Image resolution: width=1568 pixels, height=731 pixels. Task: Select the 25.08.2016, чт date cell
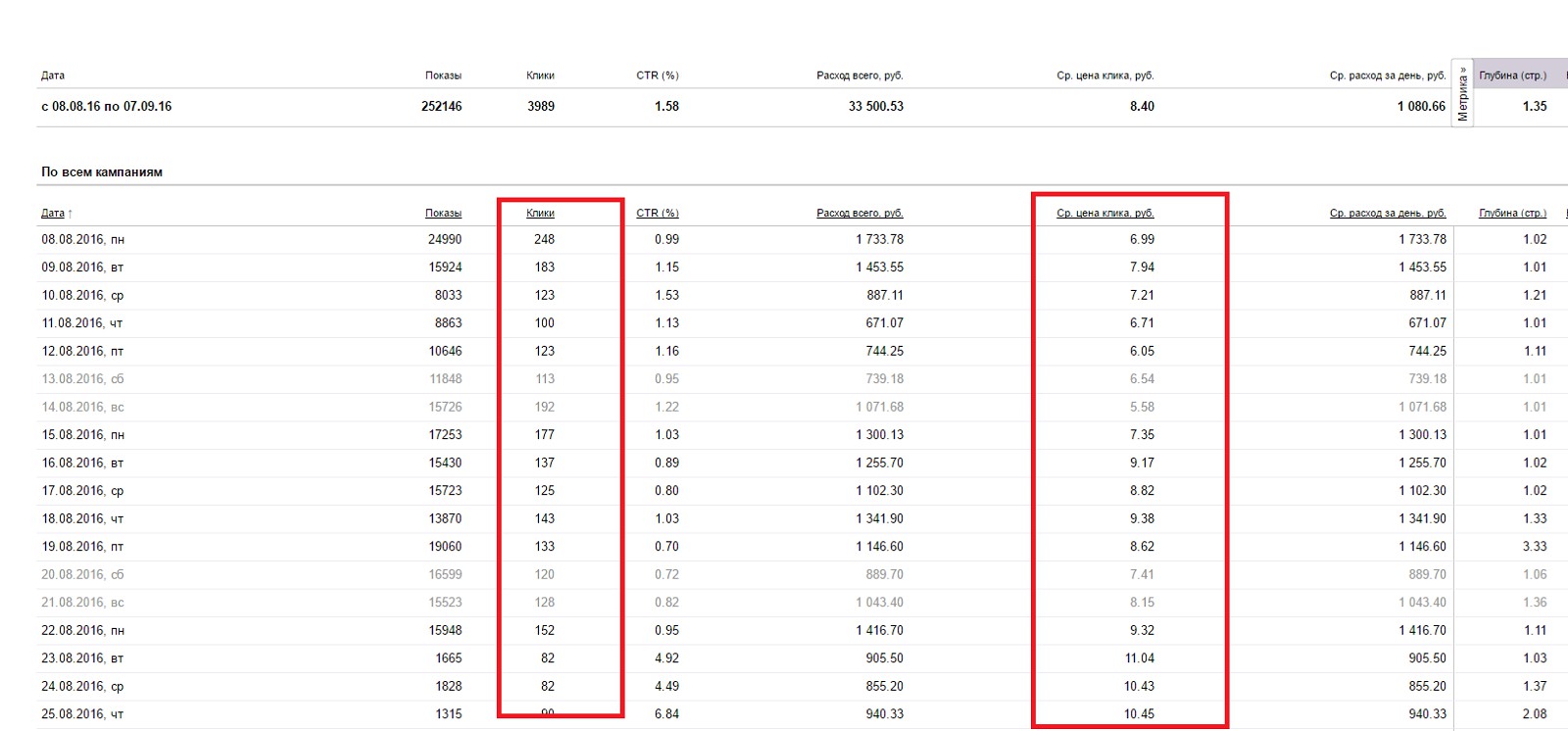(82, 714)
